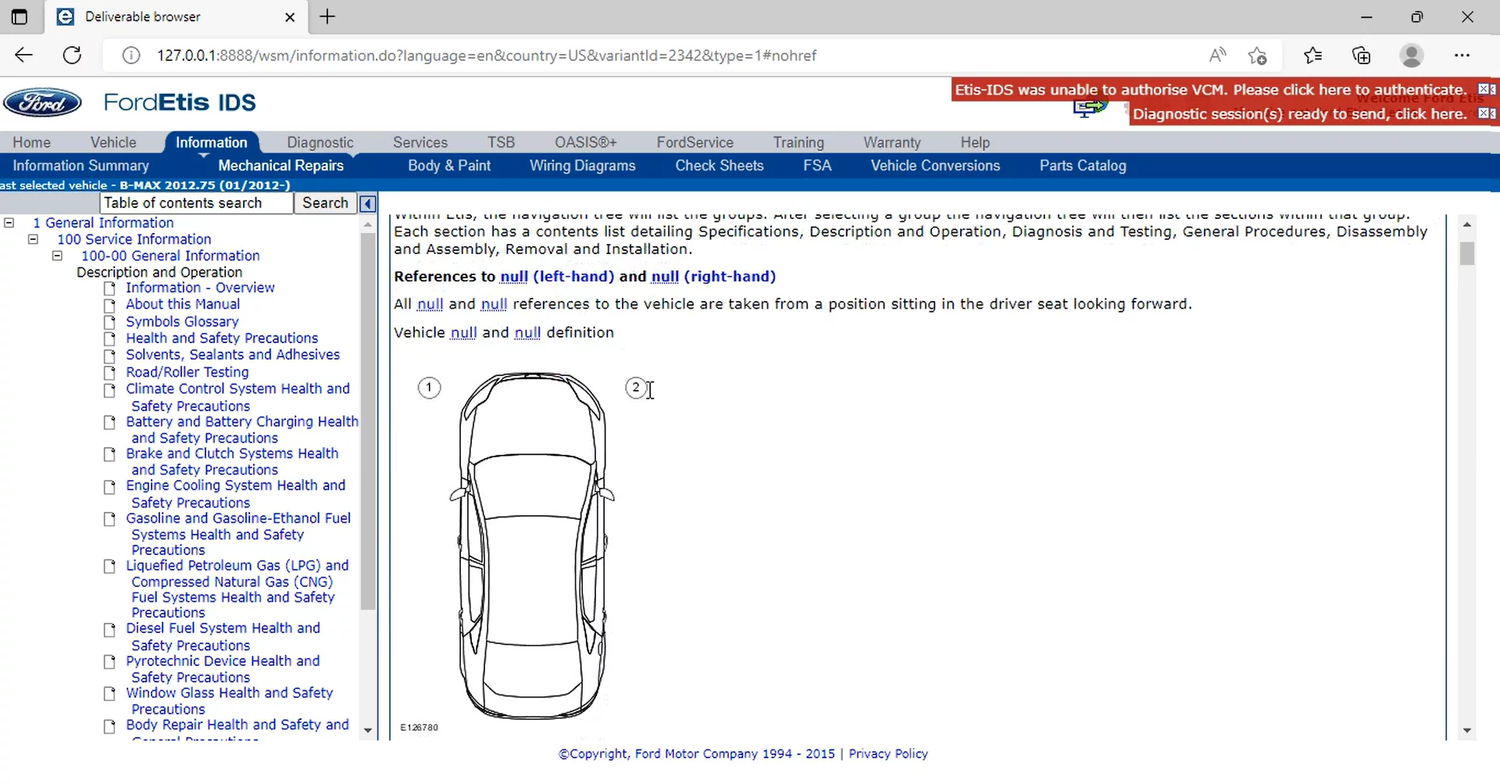Viewport: 1500px width, 784px height.
Task: Click the Table of contents search field
Action: coord(195,203)
